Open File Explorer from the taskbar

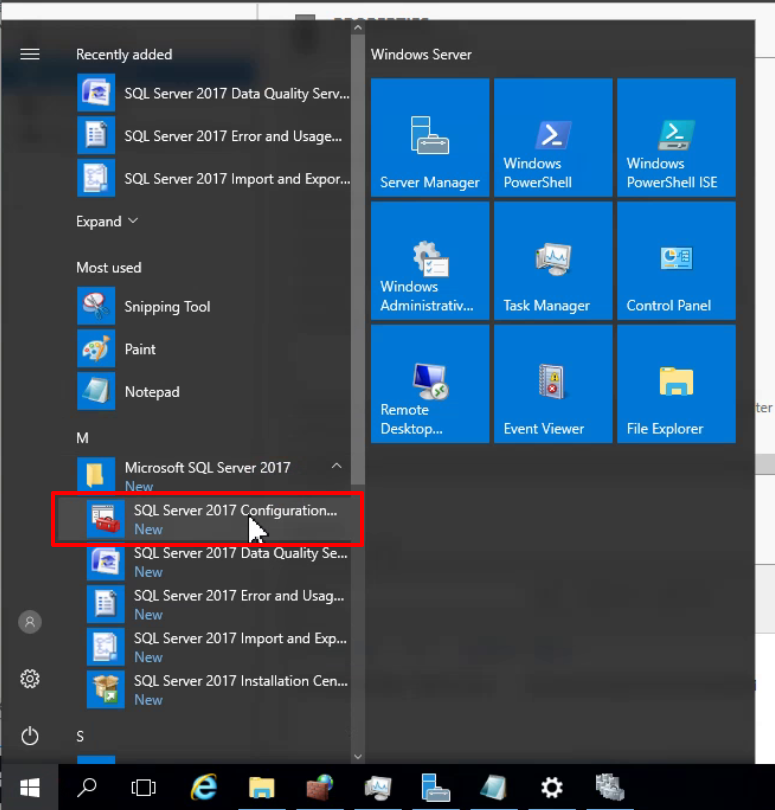[x=262, y=787]
